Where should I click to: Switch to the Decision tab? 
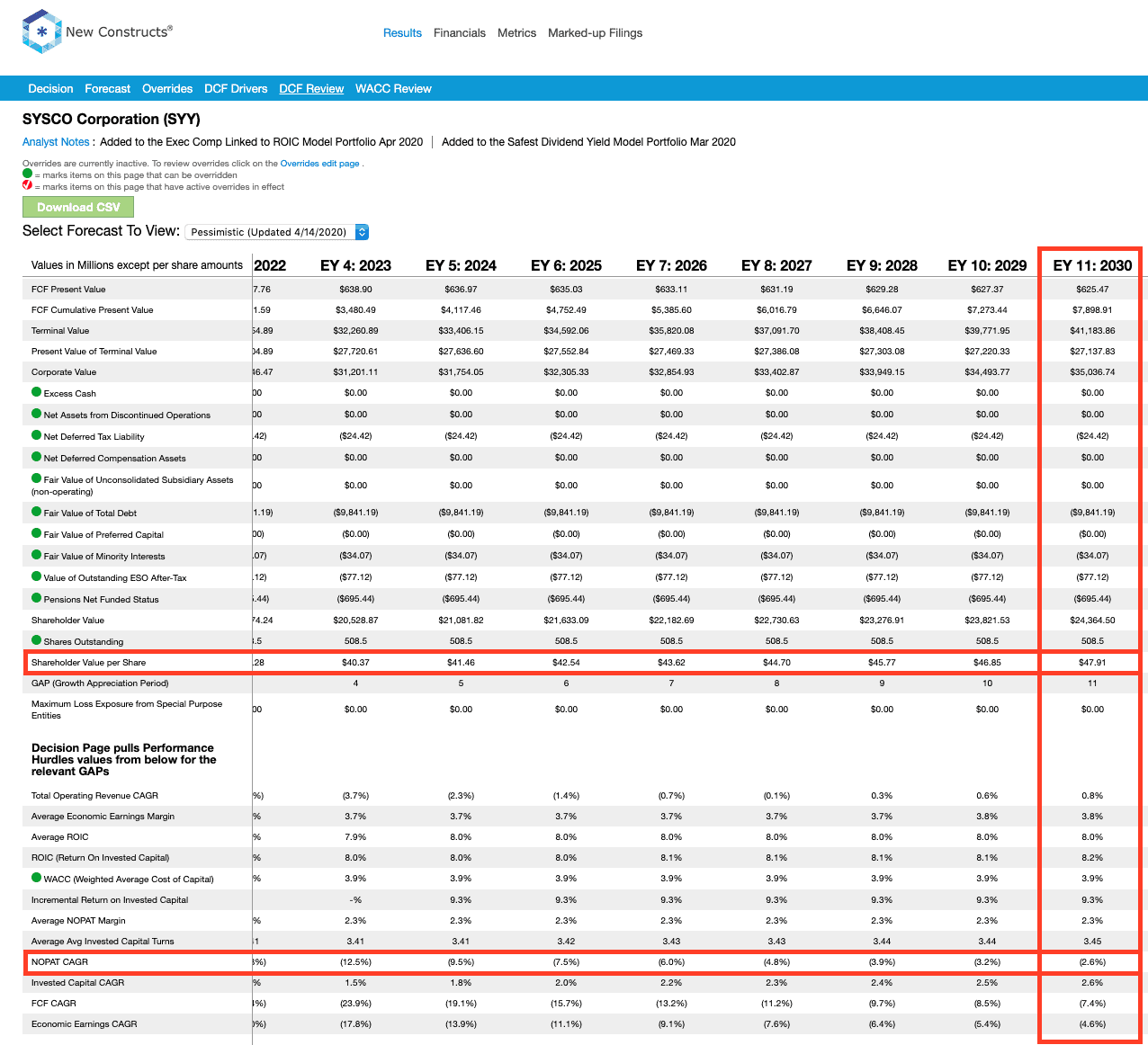pos(50,88)
